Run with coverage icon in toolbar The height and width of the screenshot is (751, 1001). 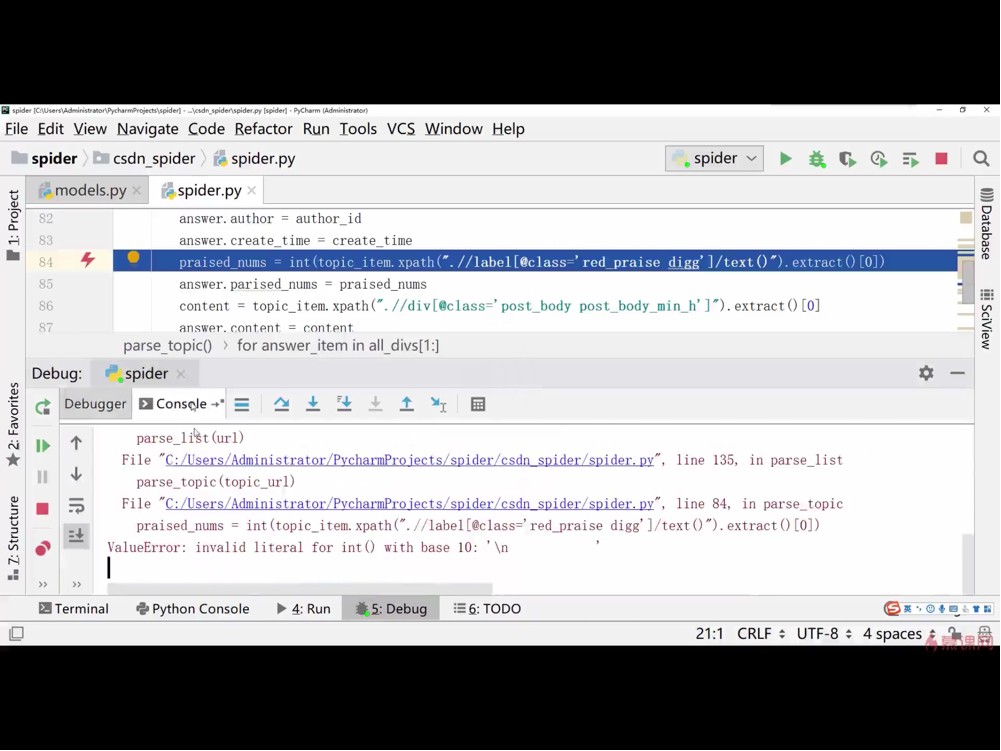click(847, 159)
